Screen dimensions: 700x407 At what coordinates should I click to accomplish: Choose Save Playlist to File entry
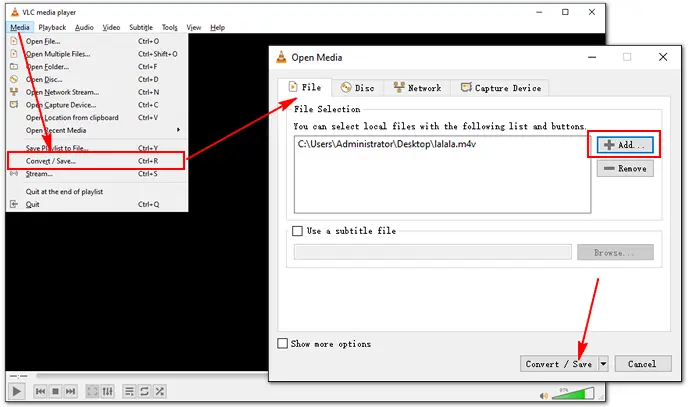pyautogui.click(x=97, y=148)
